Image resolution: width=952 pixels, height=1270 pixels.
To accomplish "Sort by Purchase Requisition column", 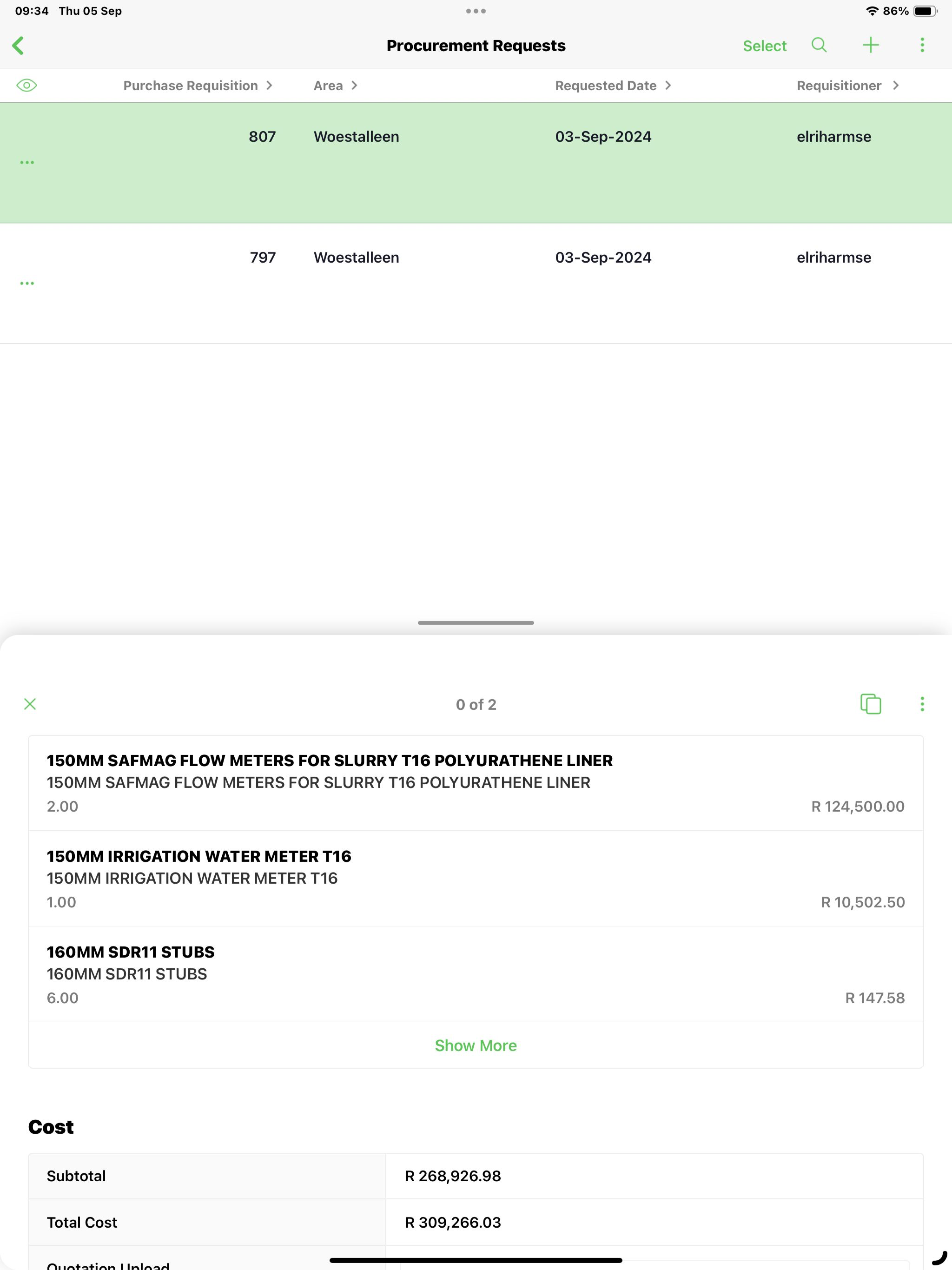I will pyautogui.click(x=197, y=86).
